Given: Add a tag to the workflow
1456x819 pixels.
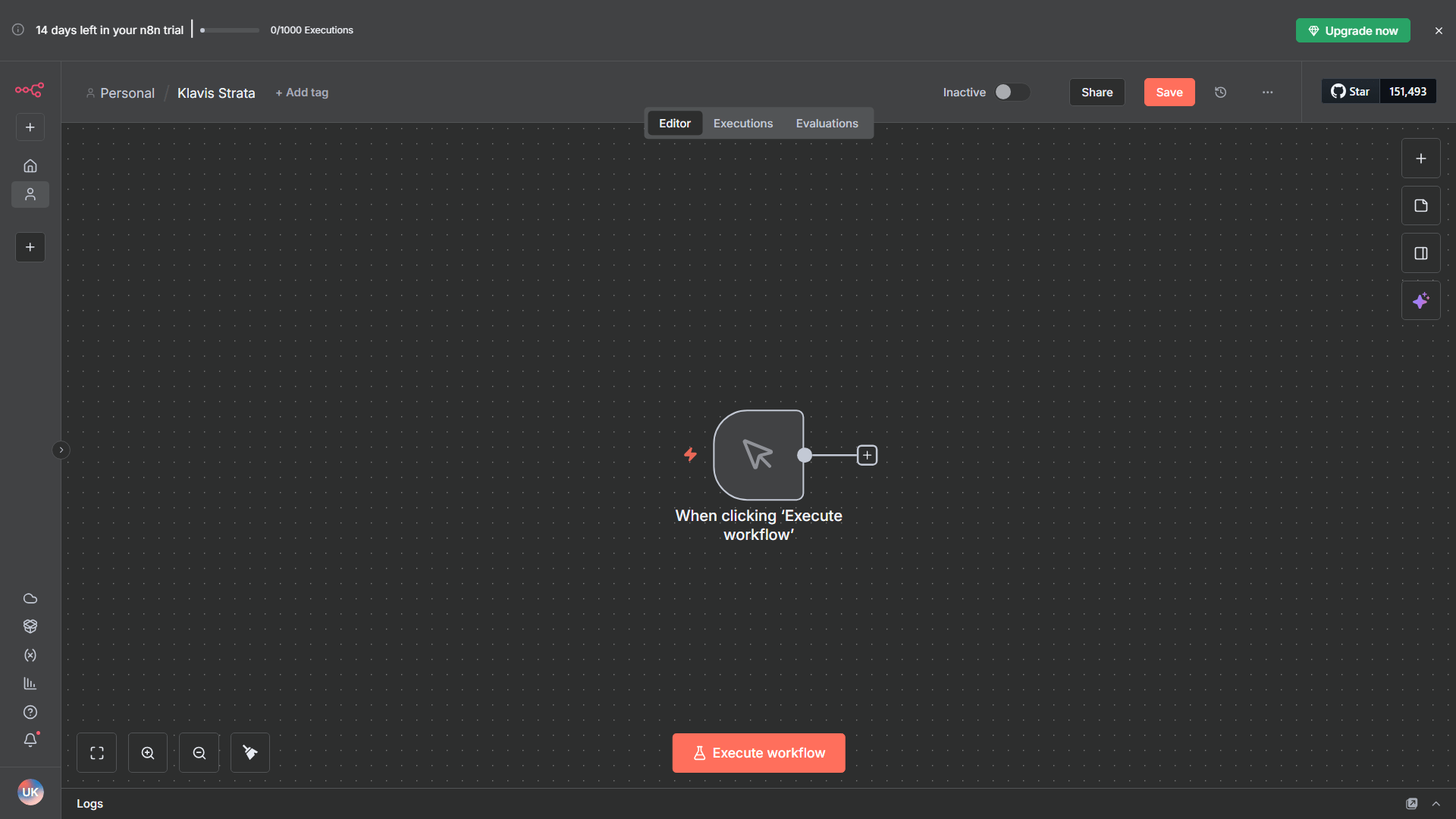Looking at the screenshot, I should [x=302, y=92].
